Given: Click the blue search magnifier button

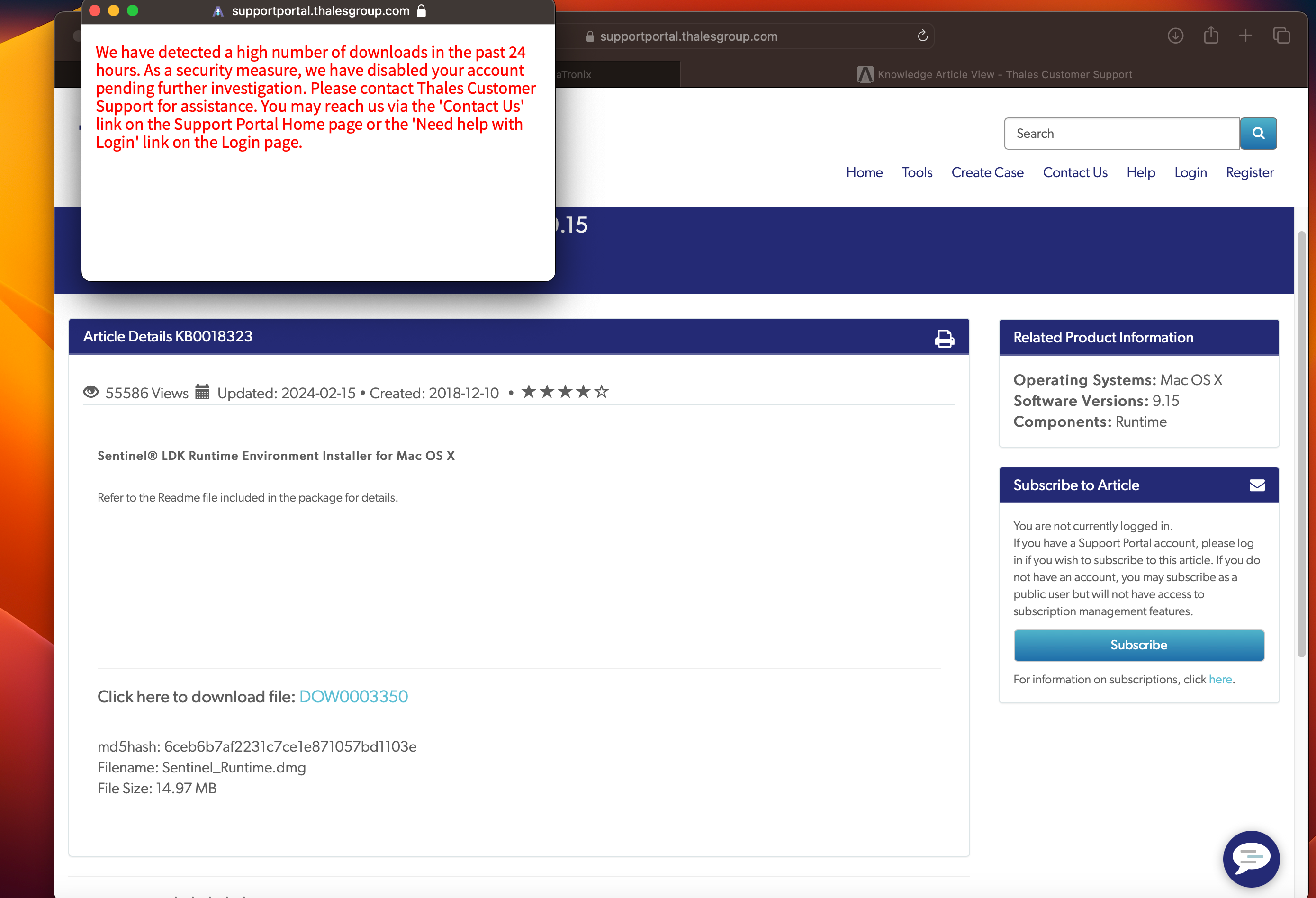Looking at the screenshot, I should pos(1258,134).
